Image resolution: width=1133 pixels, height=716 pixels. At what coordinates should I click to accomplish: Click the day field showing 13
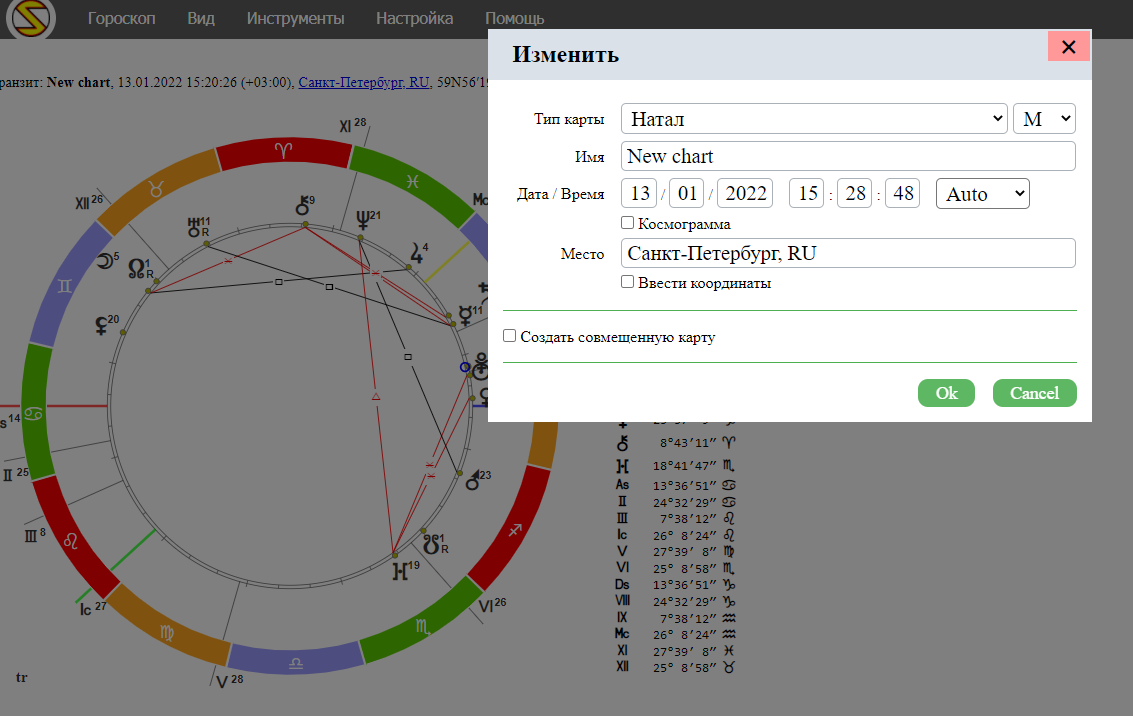coord(639,193)
